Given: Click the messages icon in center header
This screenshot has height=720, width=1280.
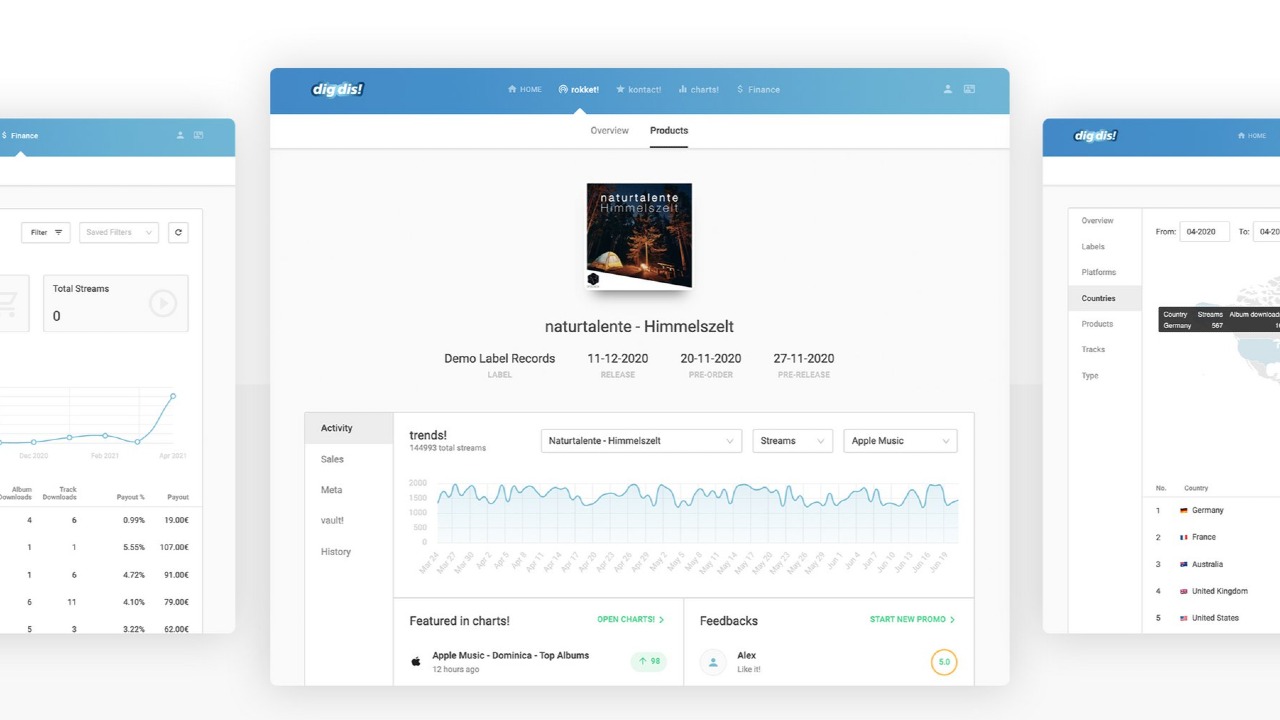Looking at the screenshot, I should (969, 89).
